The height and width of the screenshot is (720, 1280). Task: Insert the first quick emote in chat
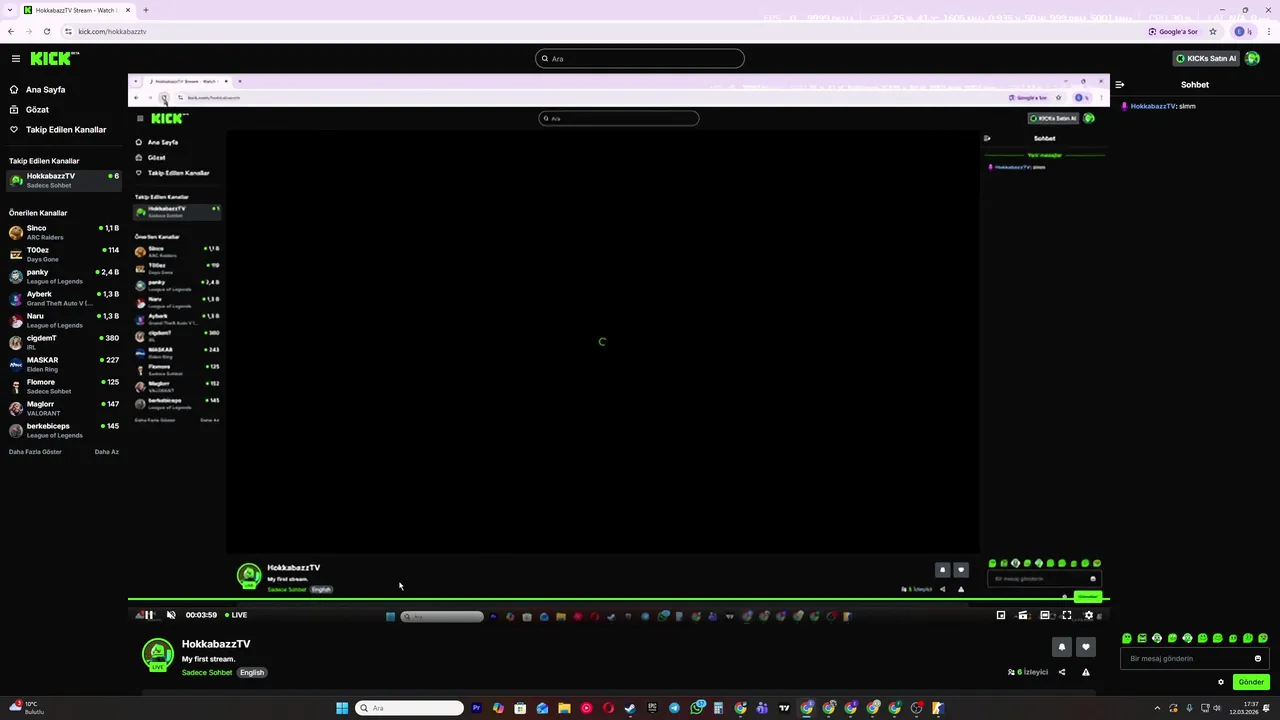(x=1127, y=638)
